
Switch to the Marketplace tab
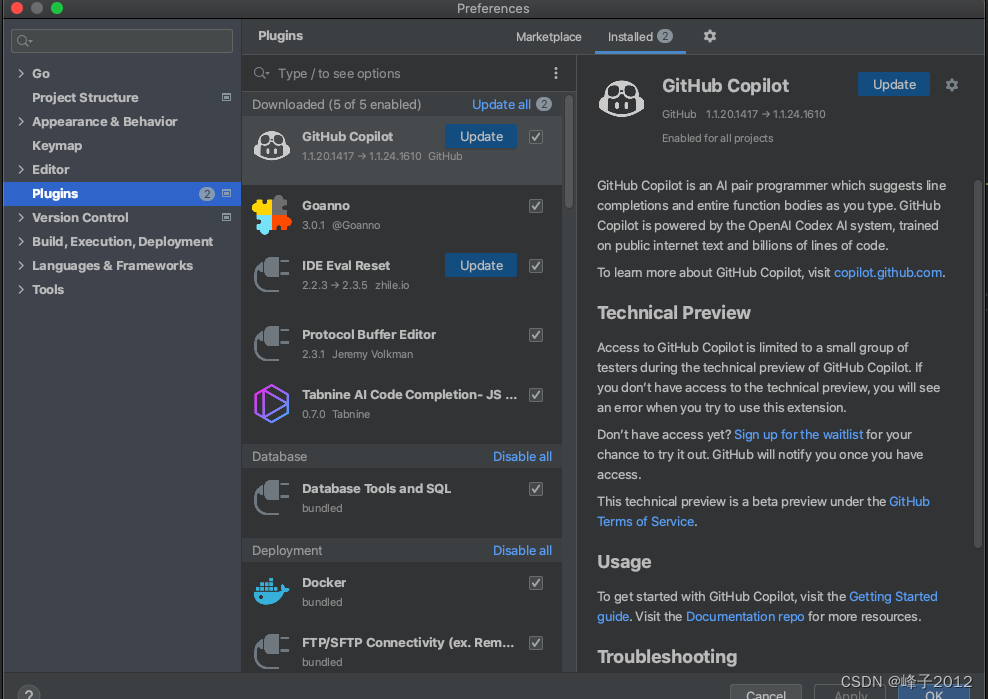coord(548,37)
